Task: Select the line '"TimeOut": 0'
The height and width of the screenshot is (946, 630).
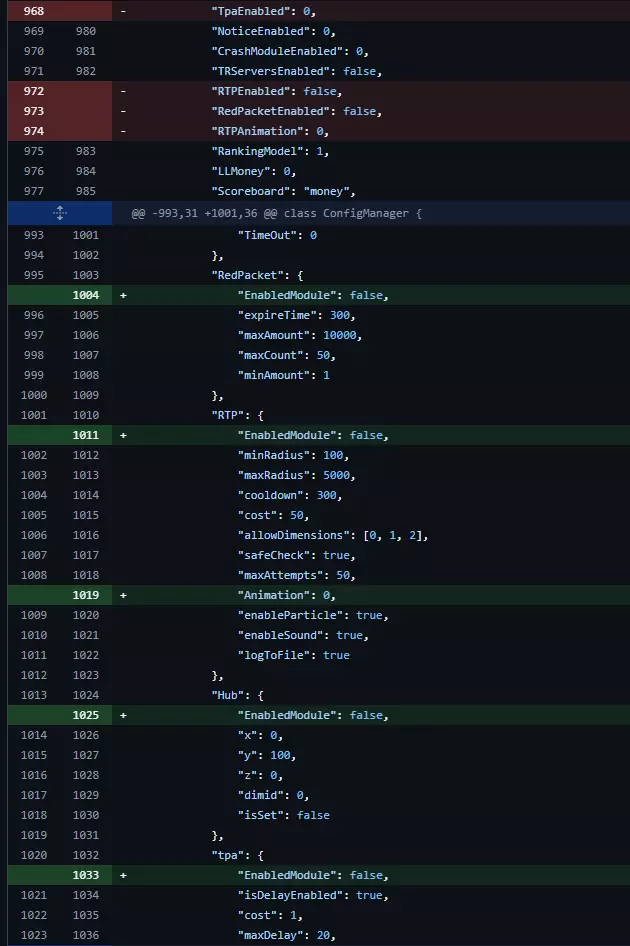Action: [277, 235]
